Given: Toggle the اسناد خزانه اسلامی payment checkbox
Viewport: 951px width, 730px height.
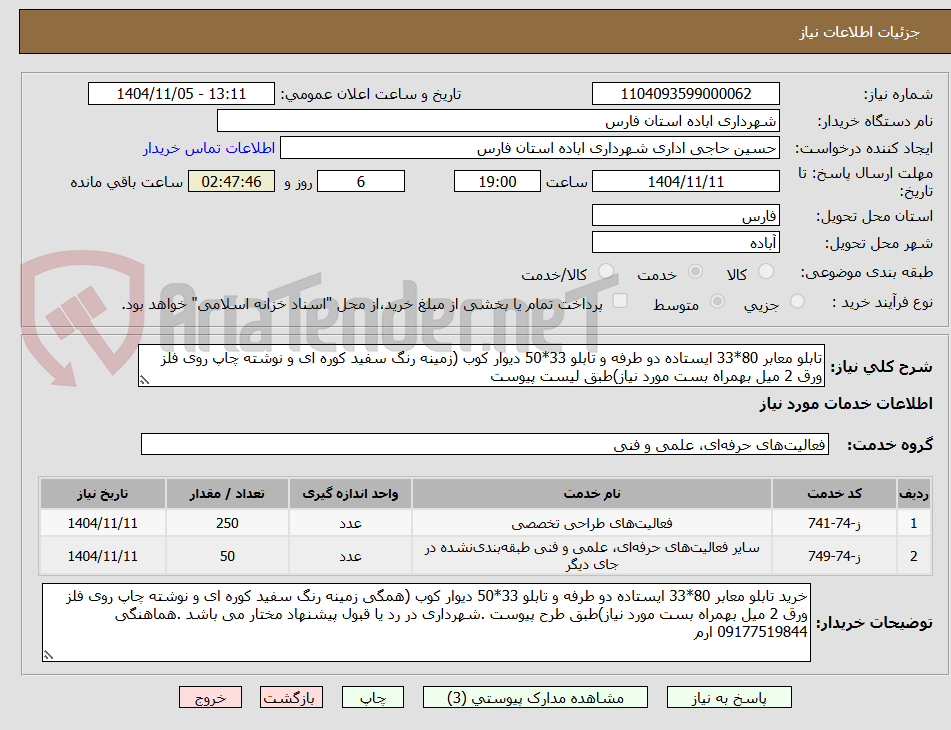Looking at the screenshot, I should (x=620, y=301).
